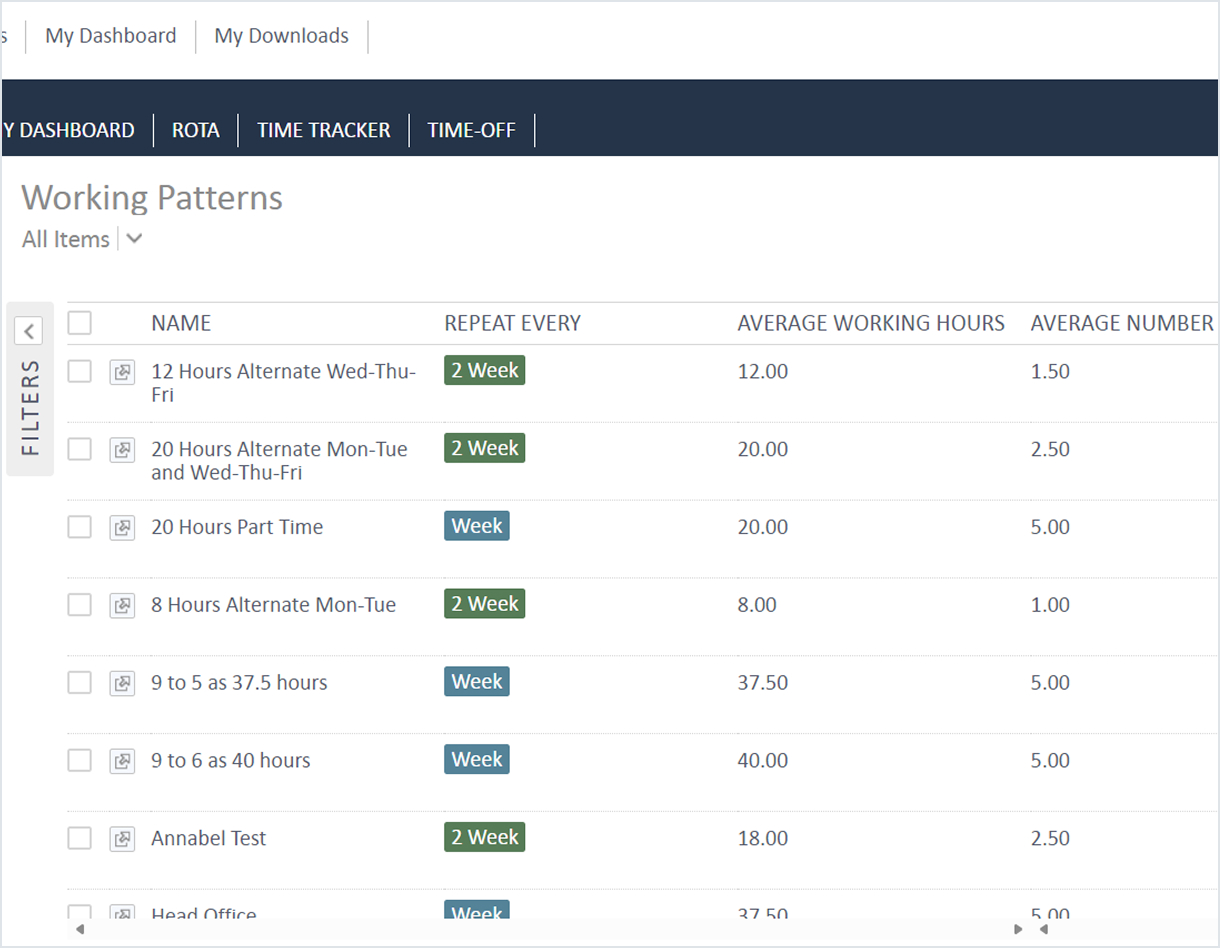Open the My Downloads tab
The width and height of the screenshot is (1220, 948).
281,36
